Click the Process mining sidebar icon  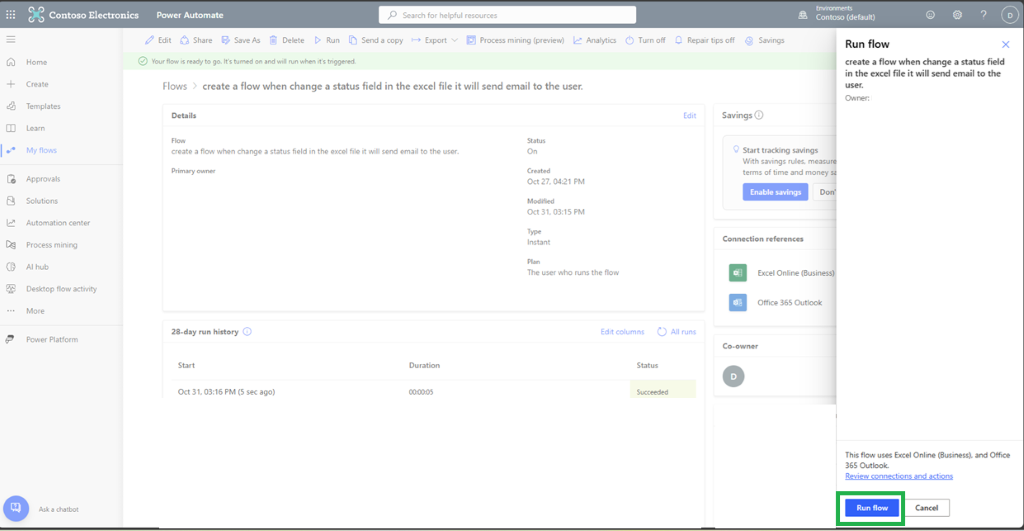(x=10, y=245)
